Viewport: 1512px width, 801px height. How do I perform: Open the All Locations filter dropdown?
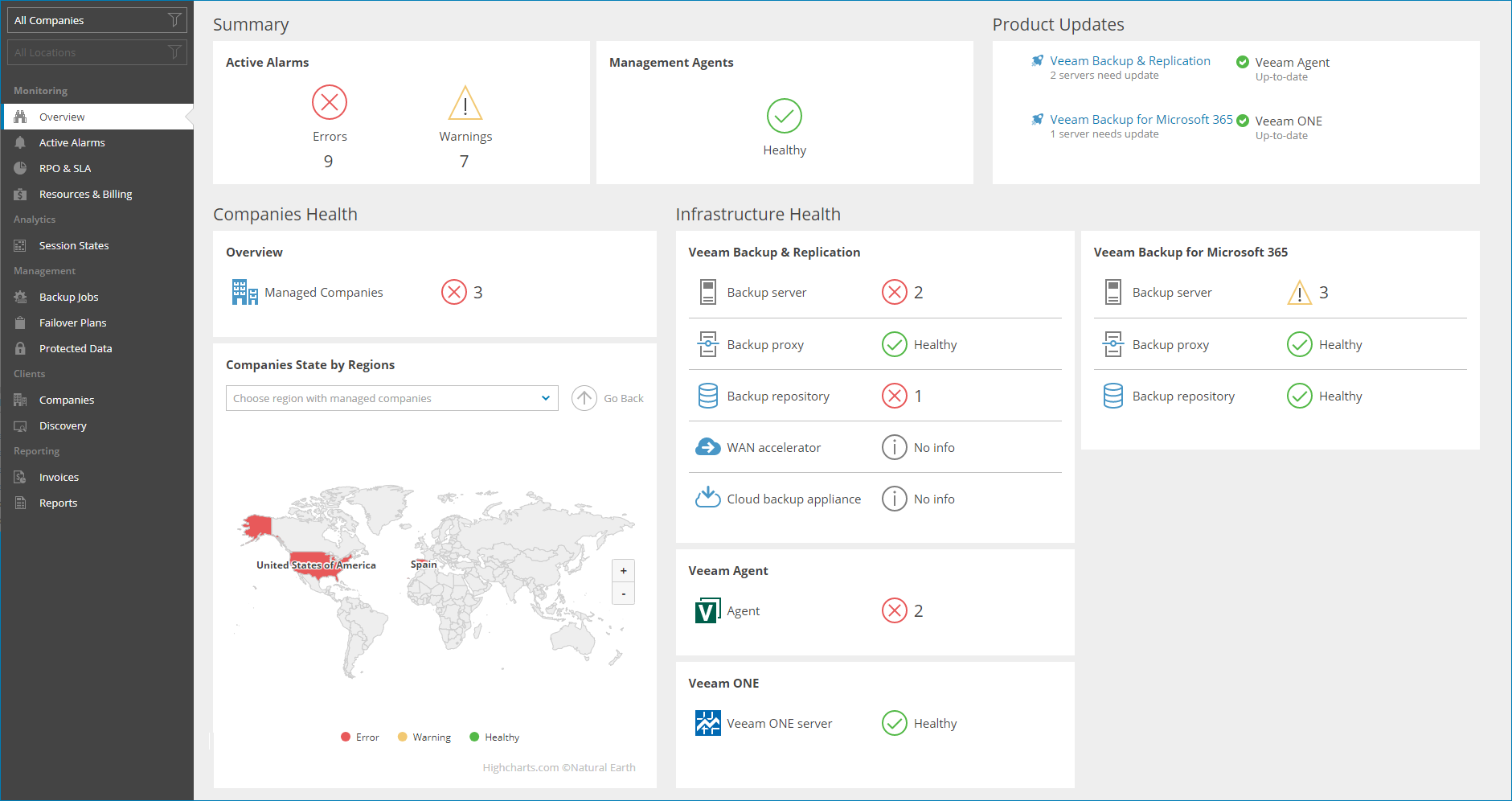tap(96, 52)
